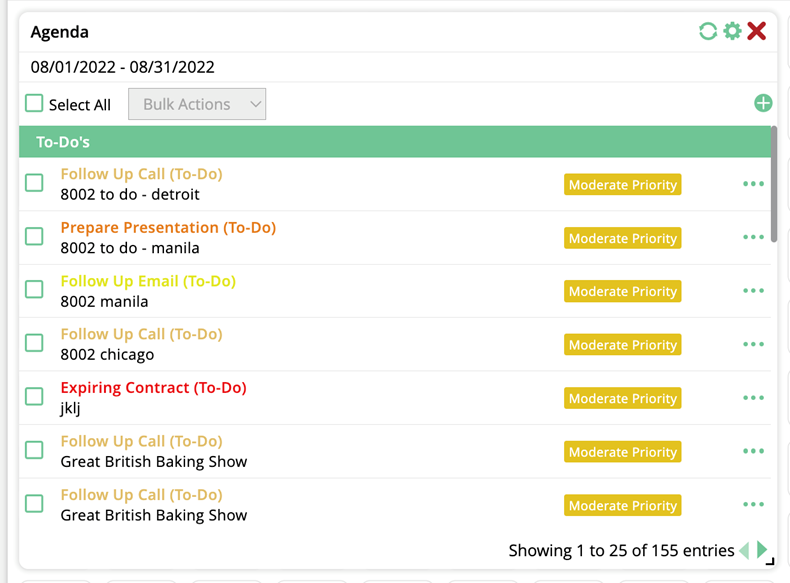Click the 08/01/2022 - 08/31/2022 date range

(123, 68)
